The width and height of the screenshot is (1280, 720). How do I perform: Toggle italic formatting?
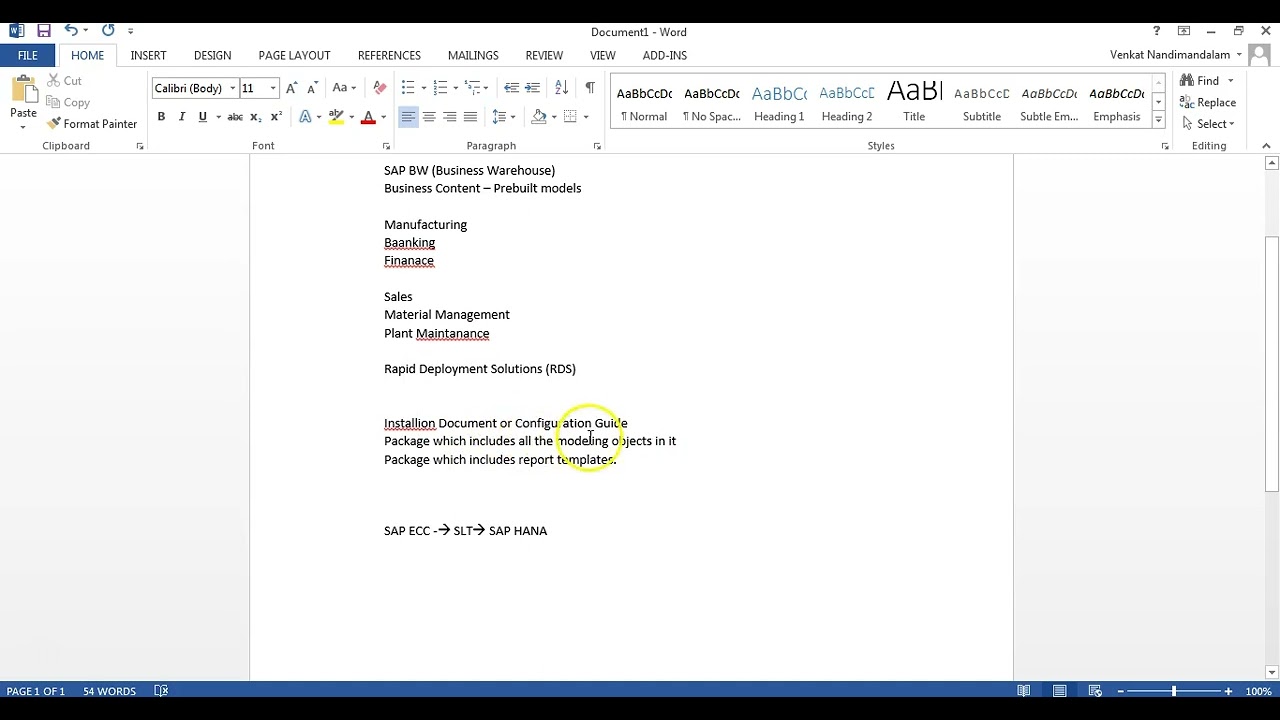tap(182, 117)
